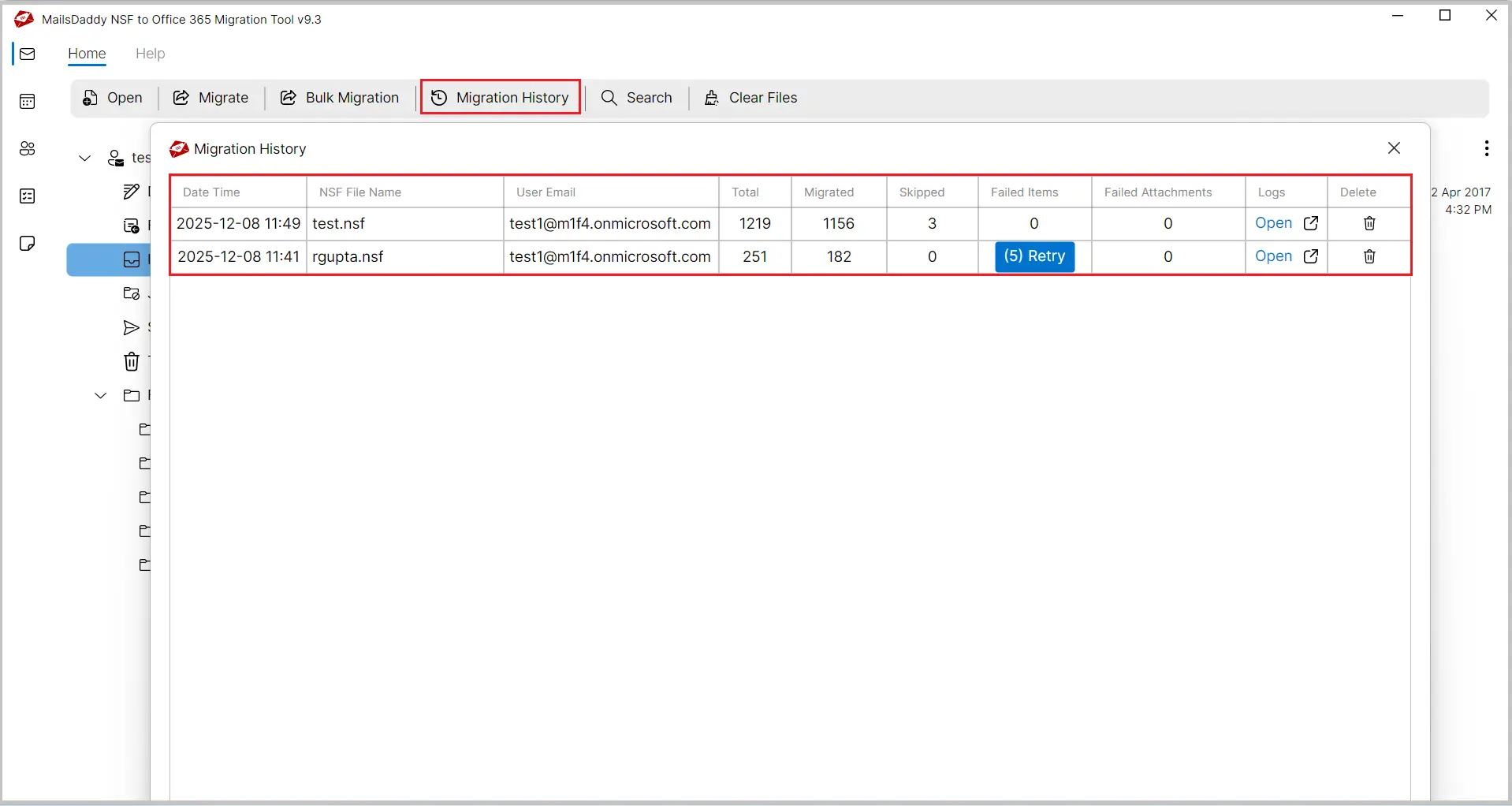Delete the rgupta.nsf history entry
1512x806 pixels.
1369,257
